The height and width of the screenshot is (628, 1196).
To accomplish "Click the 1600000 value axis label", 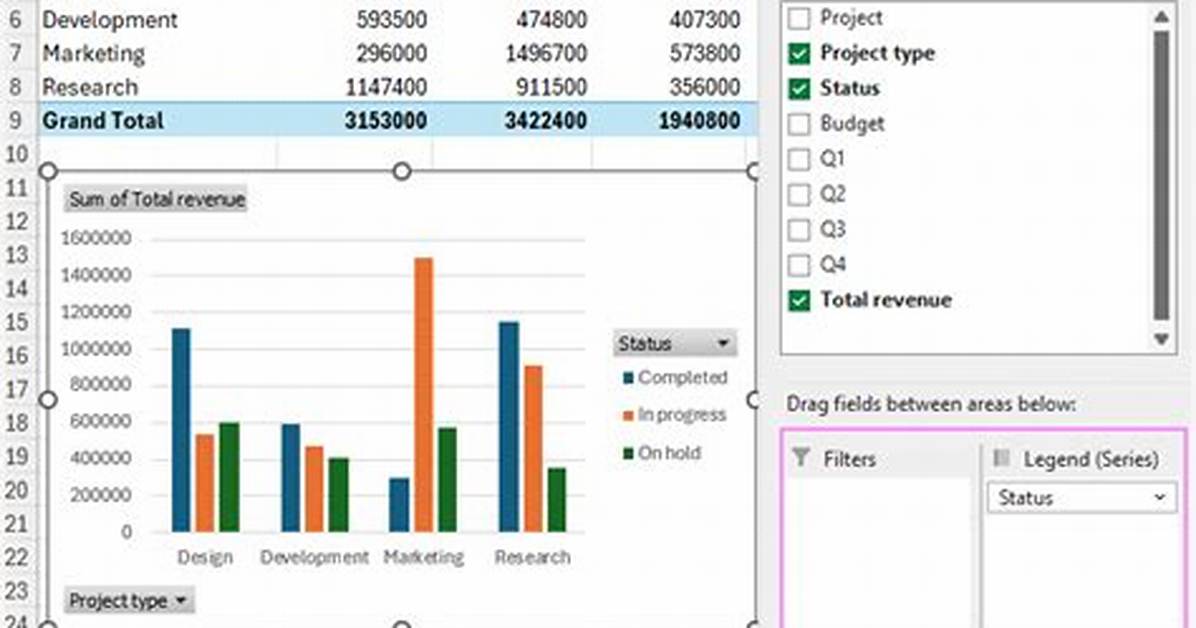I will click(96, 238).
